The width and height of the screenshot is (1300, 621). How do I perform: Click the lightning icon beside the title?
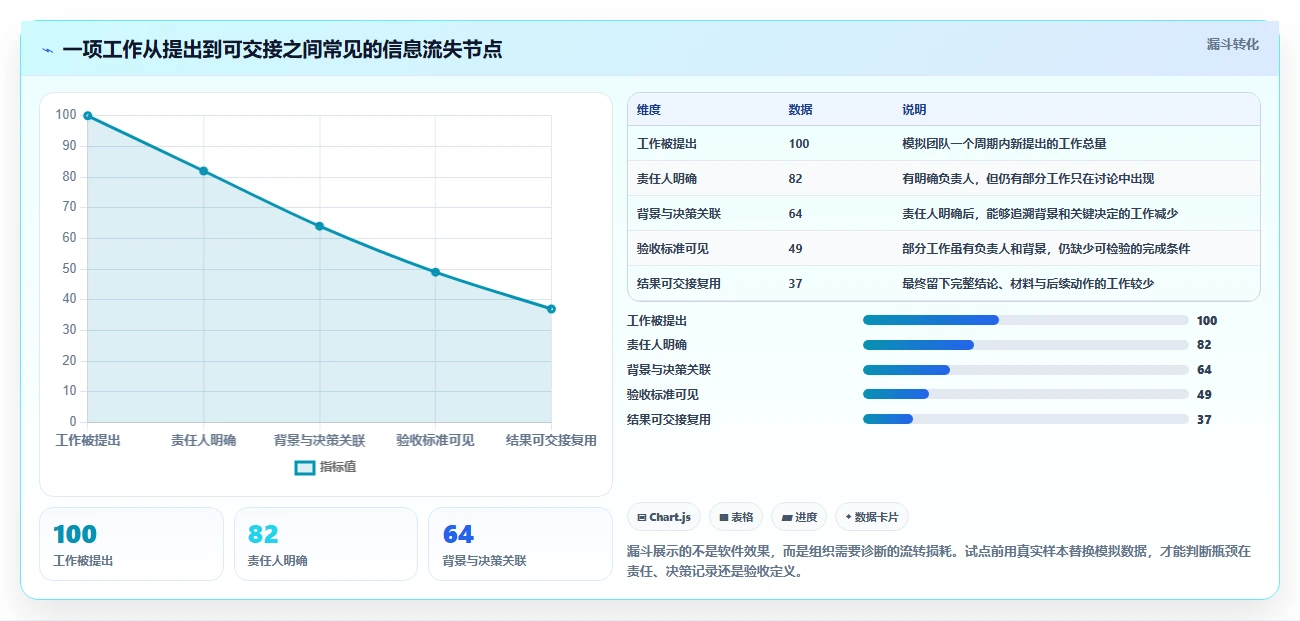coord(47,50)
